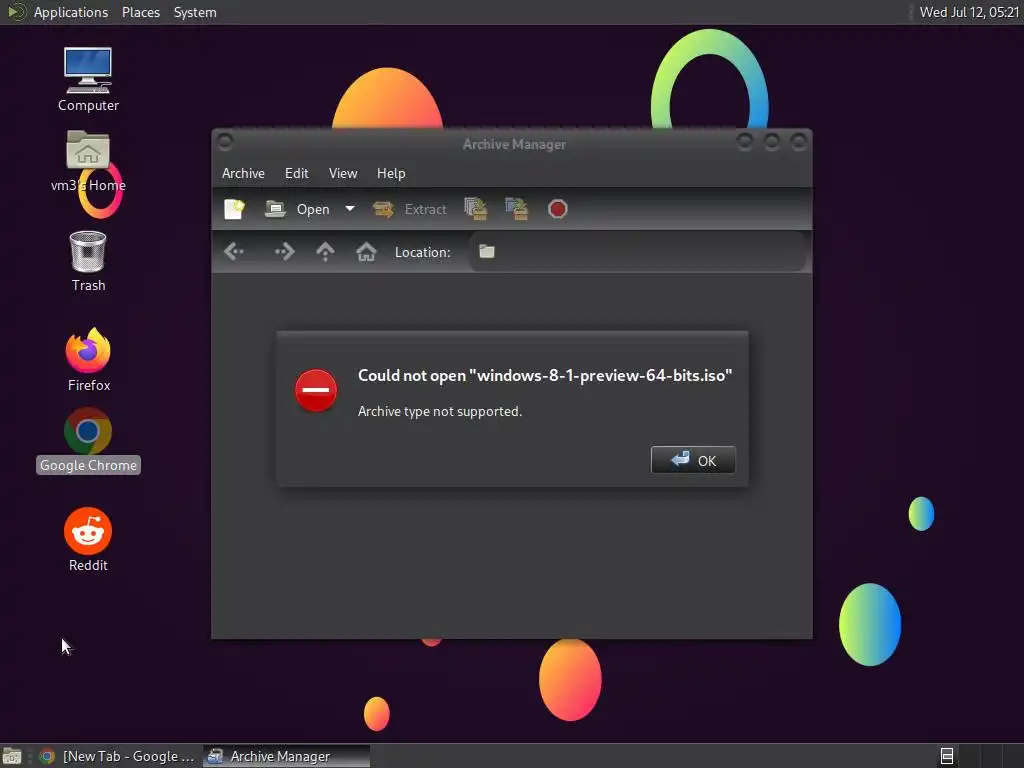The height and width of the screenshot is (768, 1024).
Task: Click the red Stop operation icon
Action: point(558,209)
